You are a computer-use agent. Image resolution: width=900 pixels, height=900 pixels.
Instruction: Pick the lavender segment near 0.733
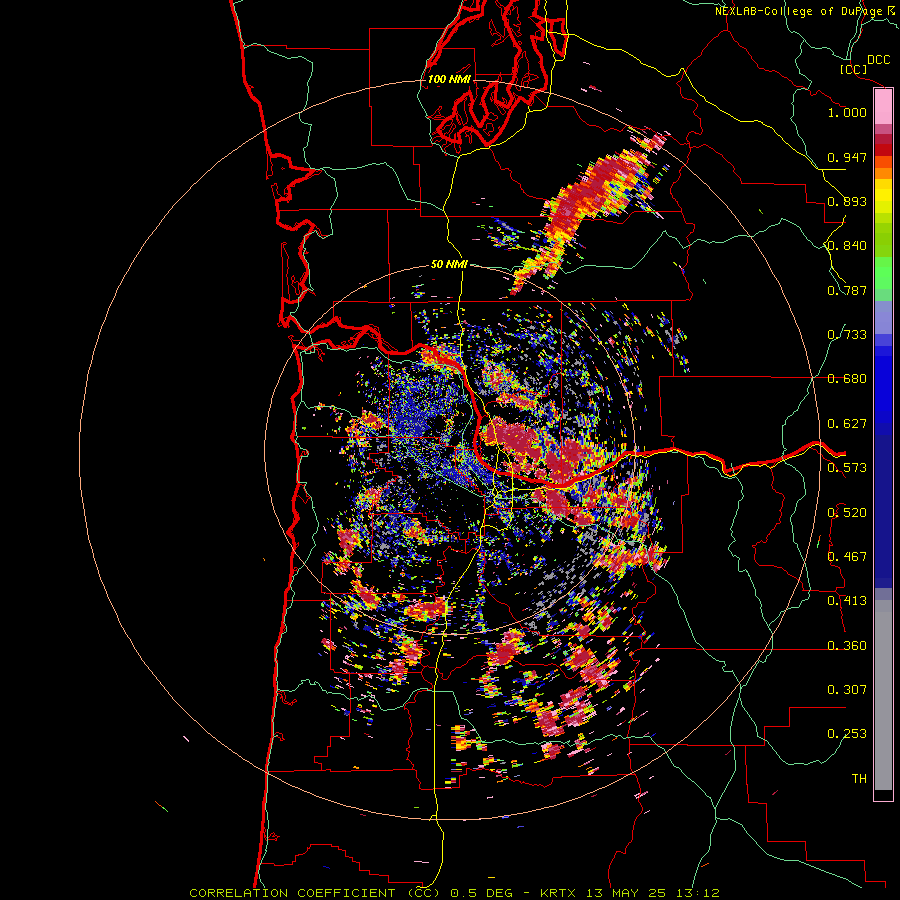point(883,317)
